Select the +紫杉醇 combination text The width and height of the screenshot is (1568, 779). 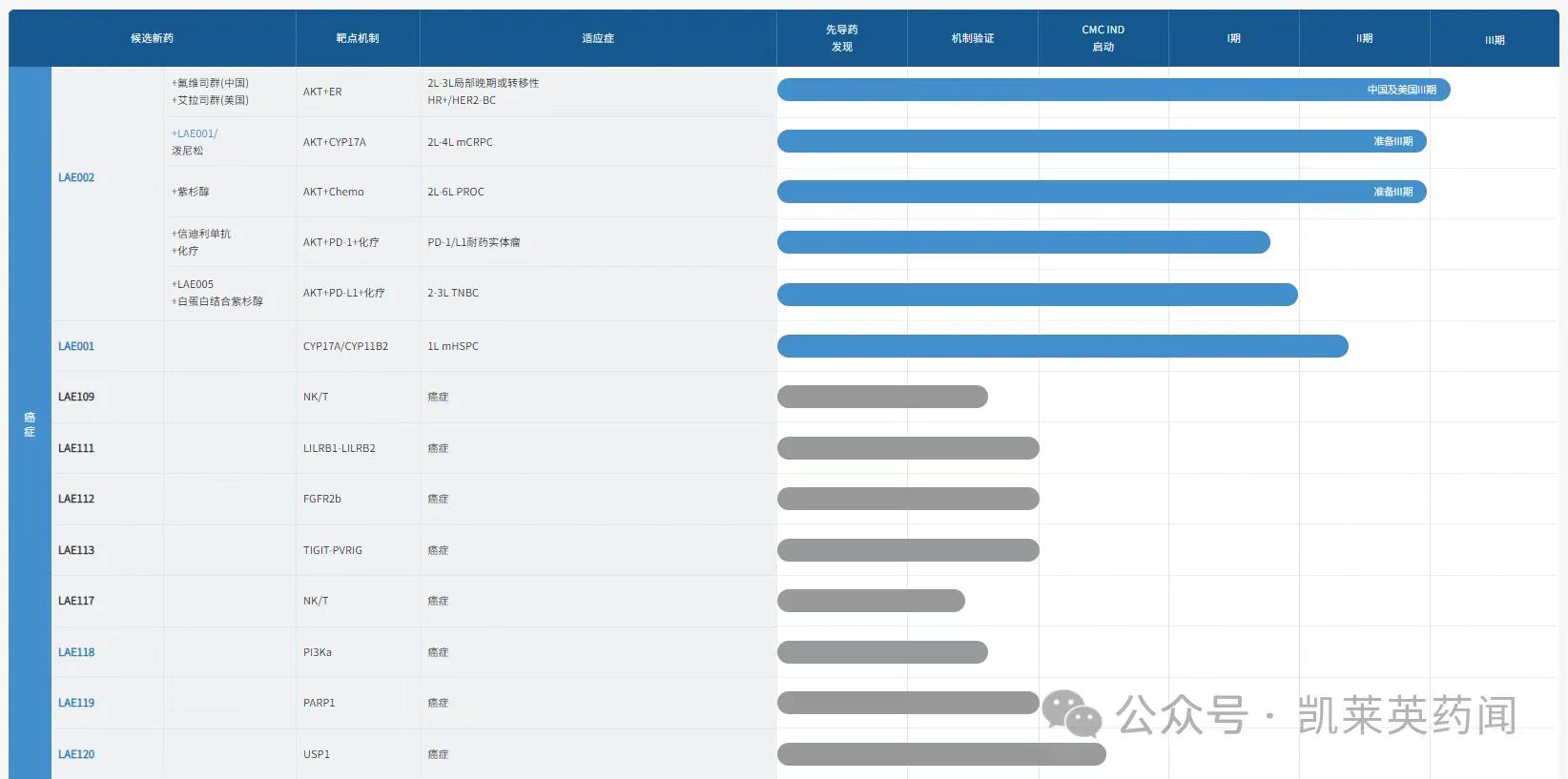coord(191,192)
